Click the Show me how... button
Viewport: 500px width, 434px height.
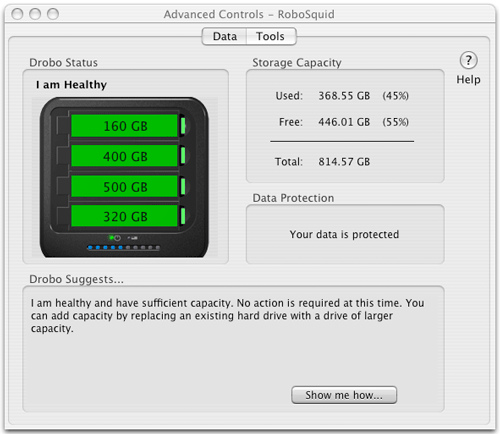tap(344, 395)
